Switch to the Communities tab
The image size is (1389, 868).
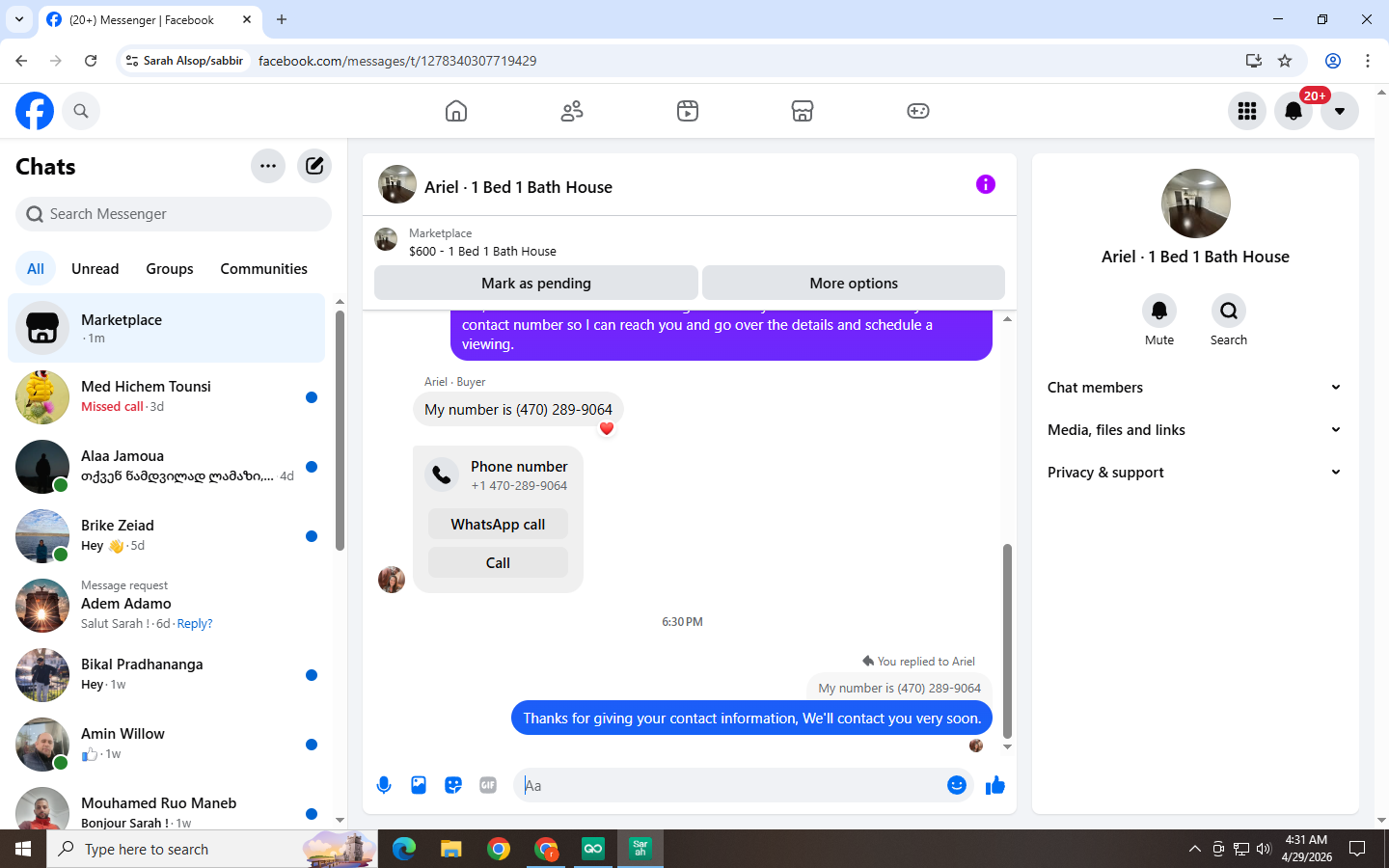tap(263, 269)
